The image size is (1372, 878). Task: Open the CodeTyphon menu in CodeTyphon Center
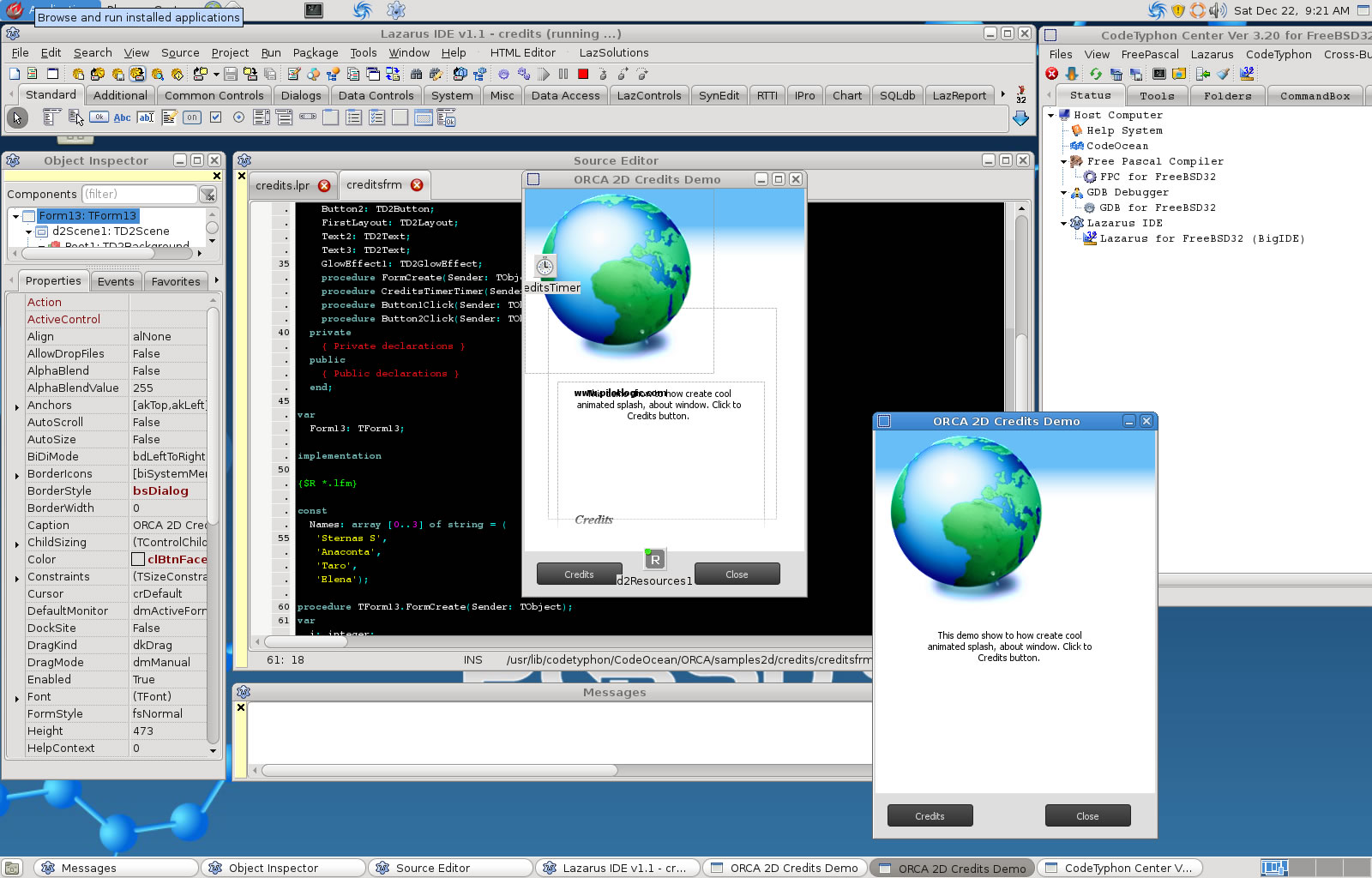pyautogui.click(x=1279, y=54)
